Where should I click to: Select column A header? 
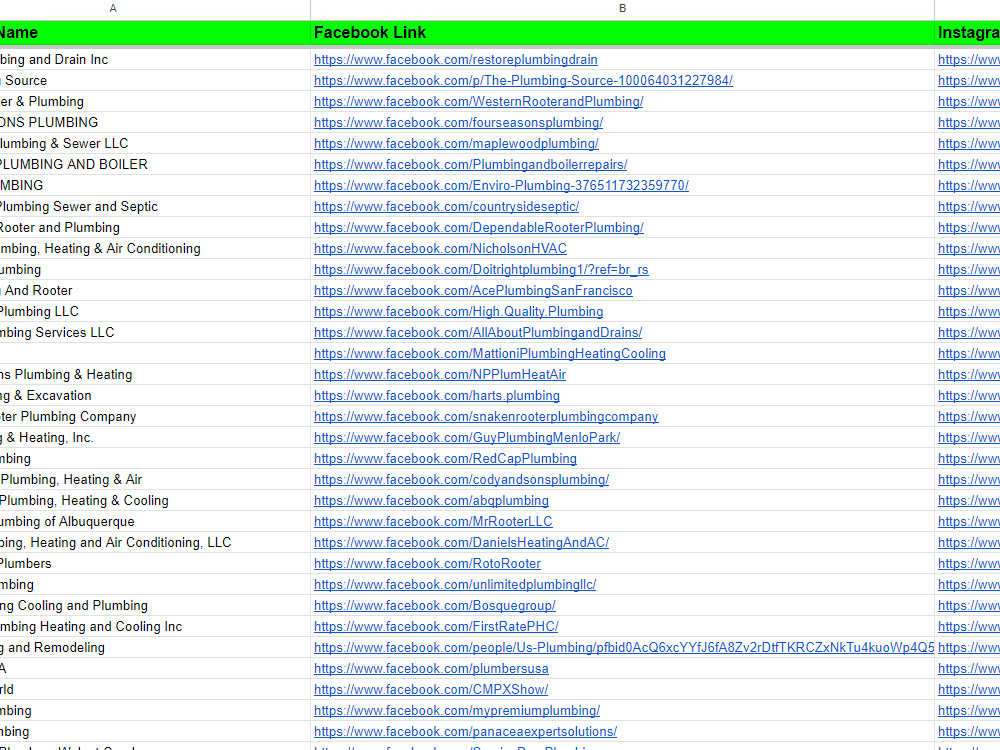click(x=155, y=8)
